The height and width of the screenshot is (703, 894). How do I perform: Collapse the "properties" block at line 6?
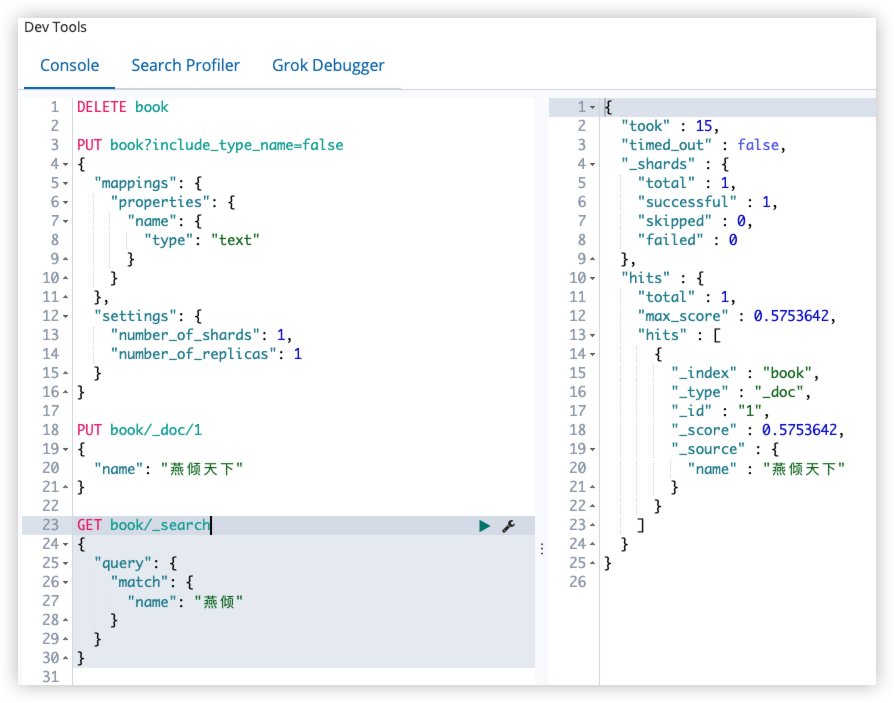click(66, 202)
